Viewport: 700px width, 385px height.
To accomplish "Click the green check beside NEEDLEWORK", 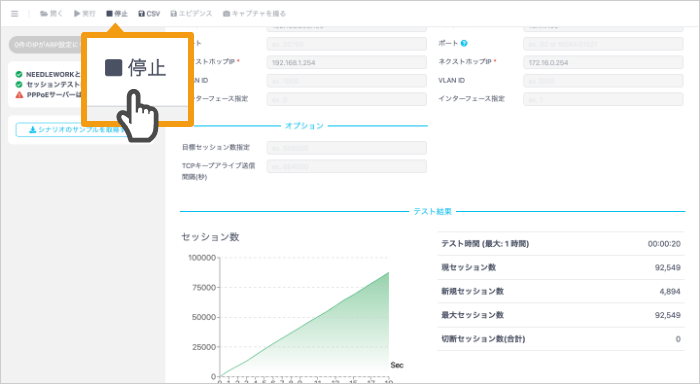I will pyautogui.click(x=19, y=74).
